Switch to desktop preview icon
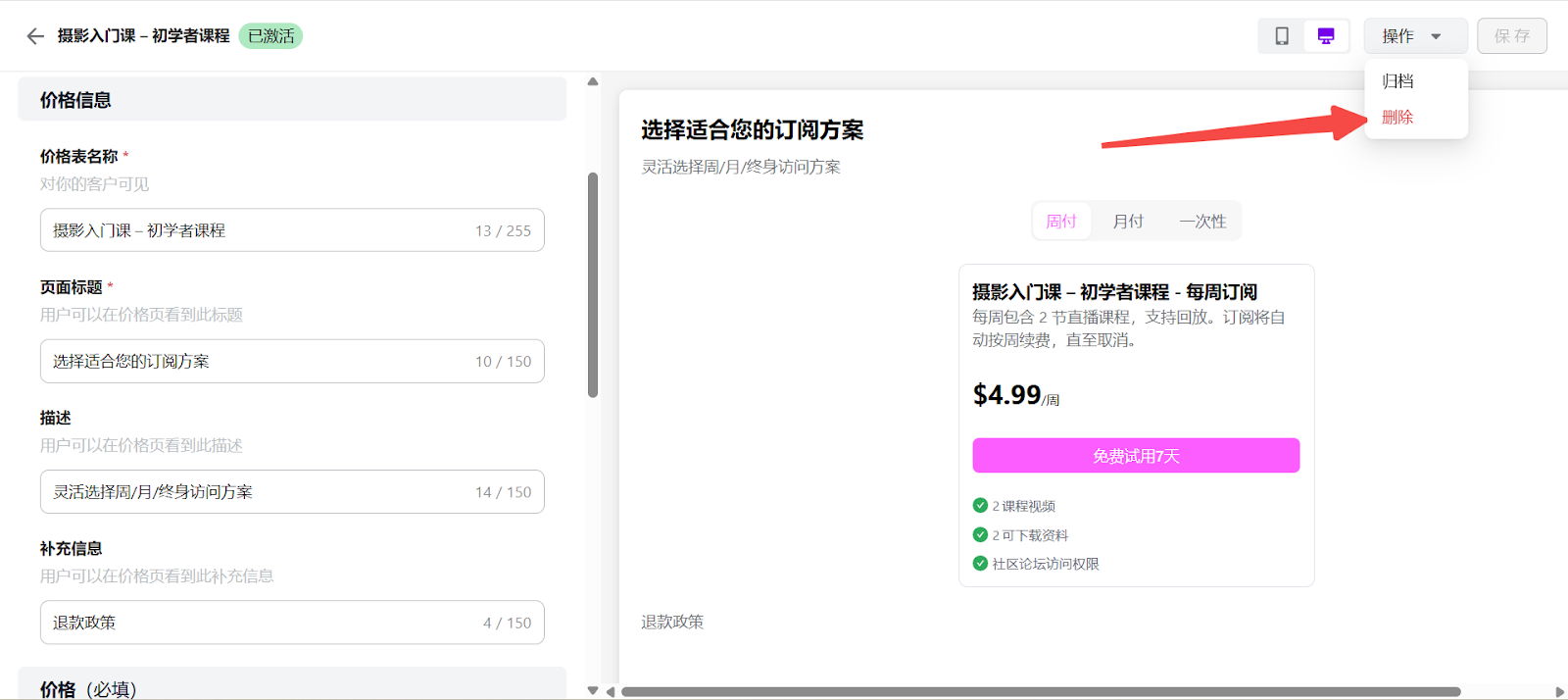The image size is (1568, 700). click(1325, 36)
